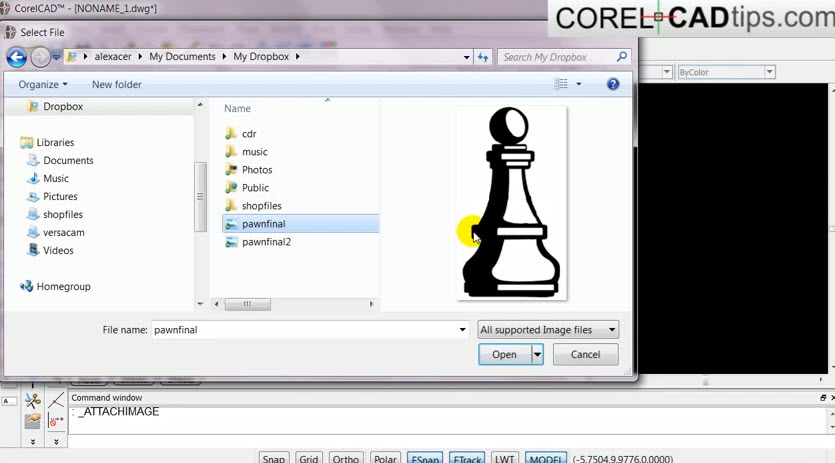Click the change view icon
This screenshot has width=835, height=463.
561,84
